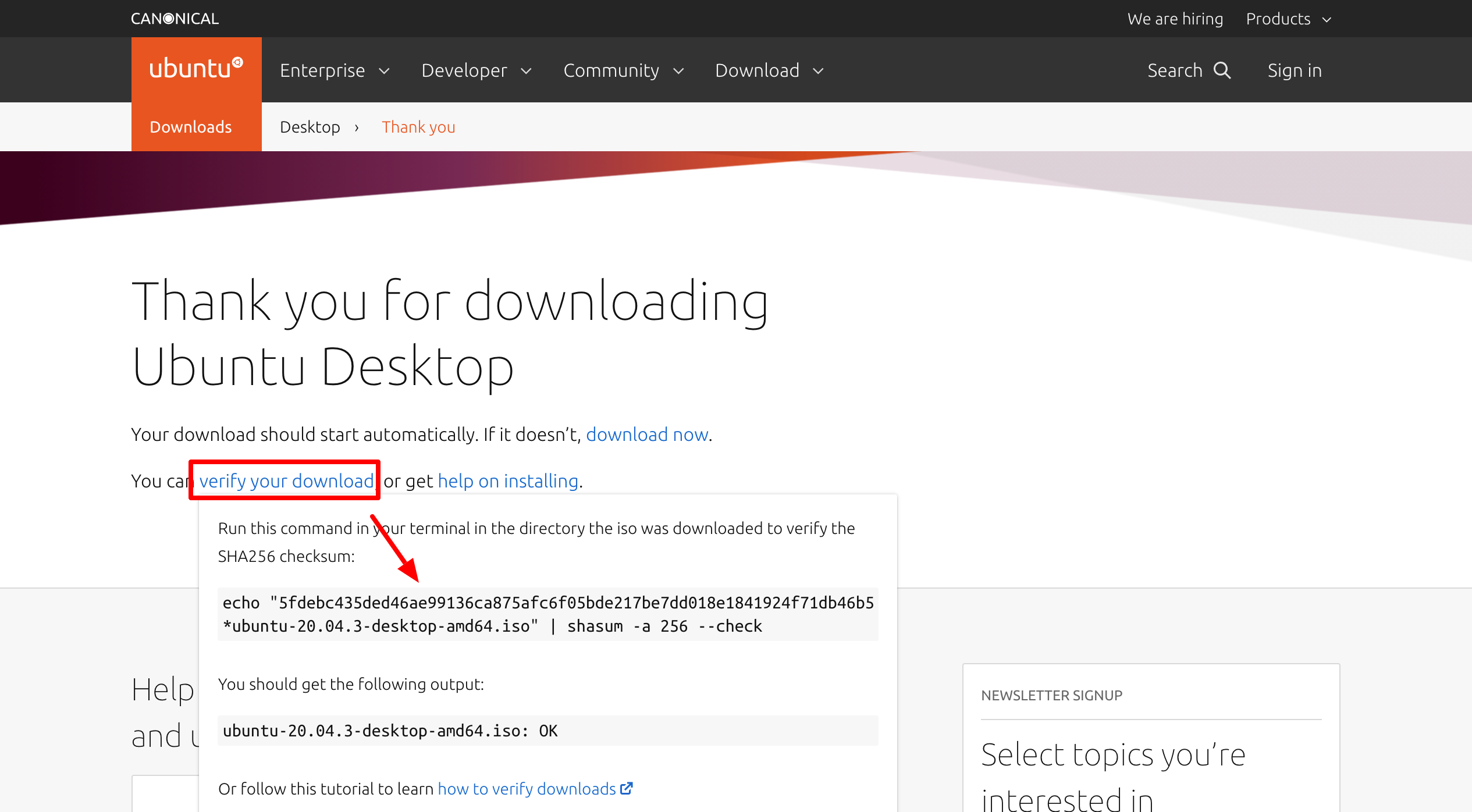Expand the Developer menu chevron

tap(526, 71)
